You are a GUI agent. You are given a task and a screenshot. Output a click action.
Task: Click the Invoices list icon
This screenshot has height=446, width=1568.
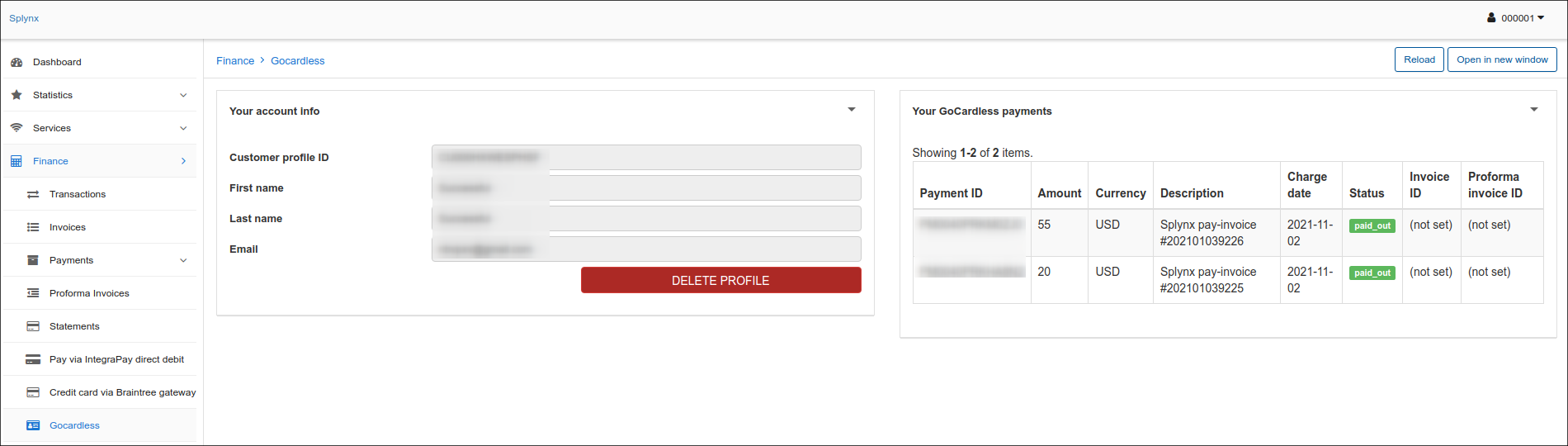[x=33, y=227]
